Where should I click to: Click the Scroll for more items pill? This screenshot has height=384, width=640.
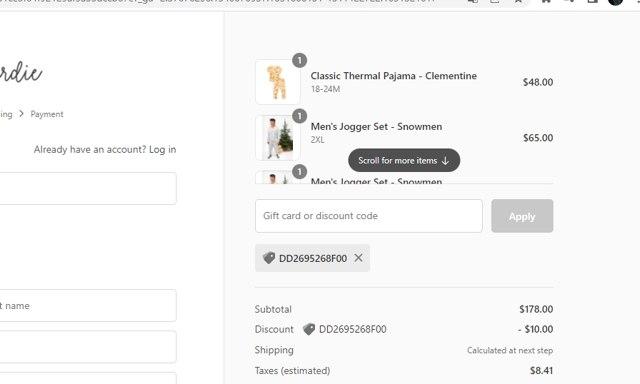pos(404,160)
